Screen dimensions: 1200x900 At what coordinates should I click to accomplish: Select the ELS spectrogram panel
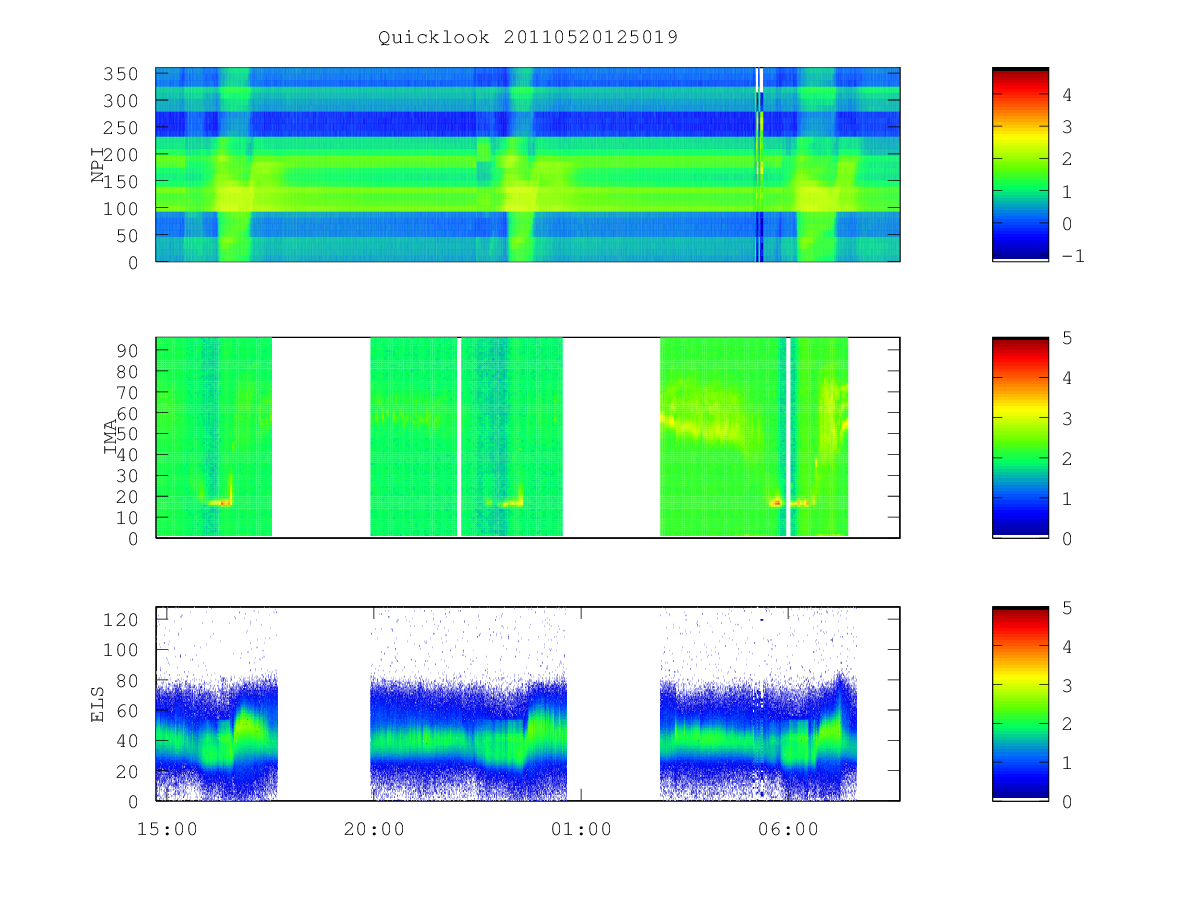(528, 704)
